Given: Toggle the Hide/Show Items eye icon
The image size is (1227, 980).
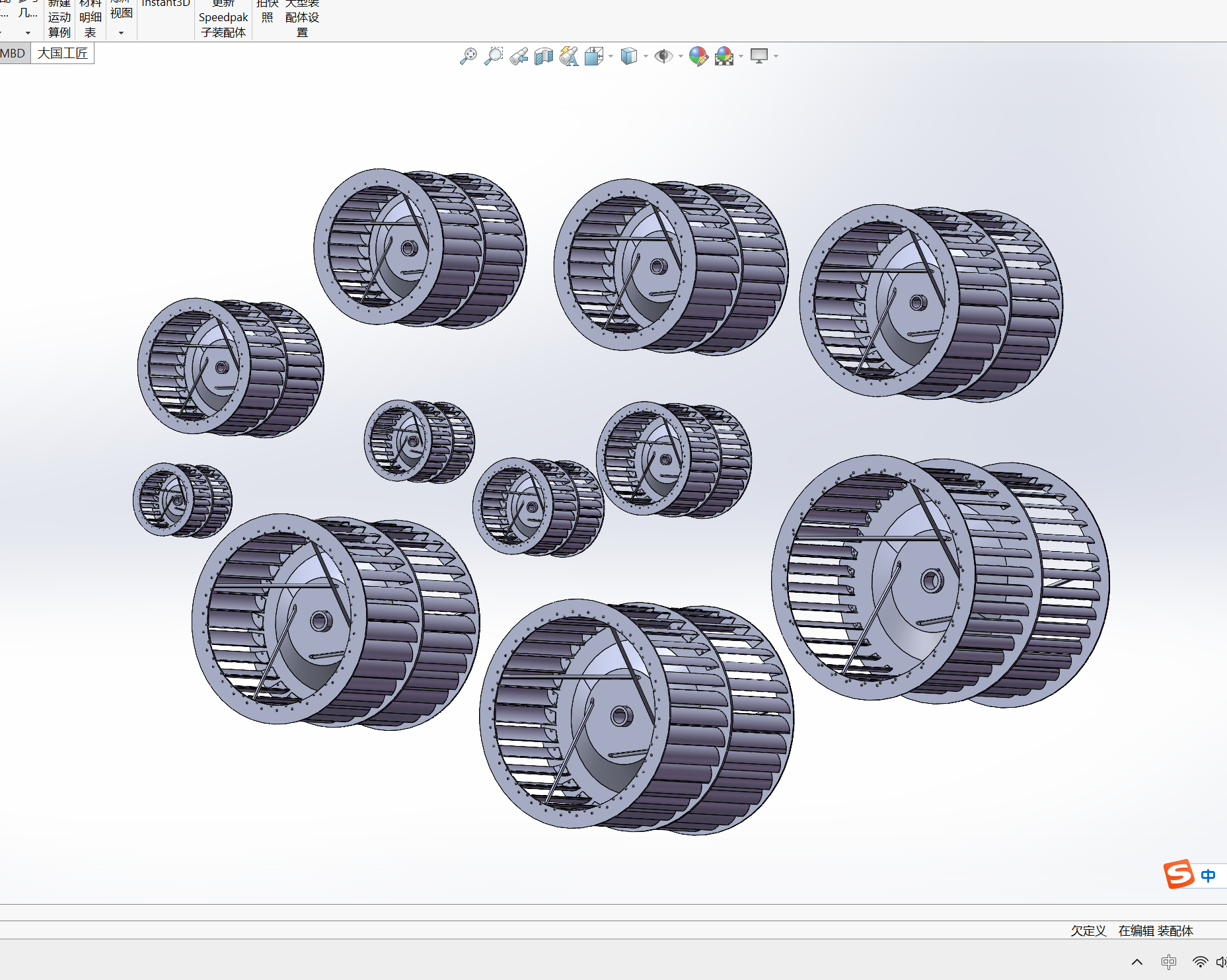Looking at the screenshot, I should click(663, 56).
